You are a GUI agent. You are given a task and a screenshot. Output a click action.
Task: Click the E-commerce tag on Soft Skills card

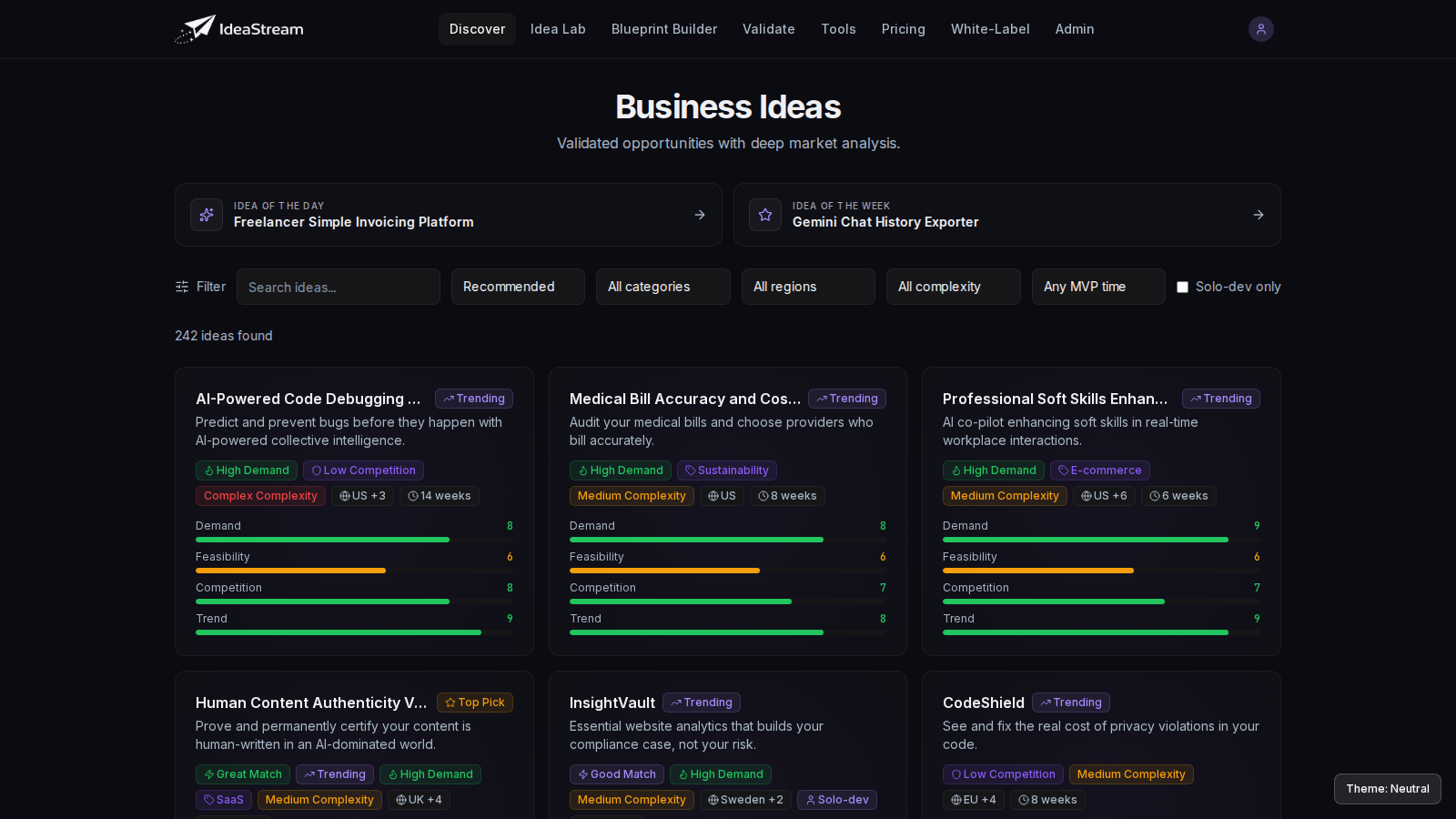1100,470
